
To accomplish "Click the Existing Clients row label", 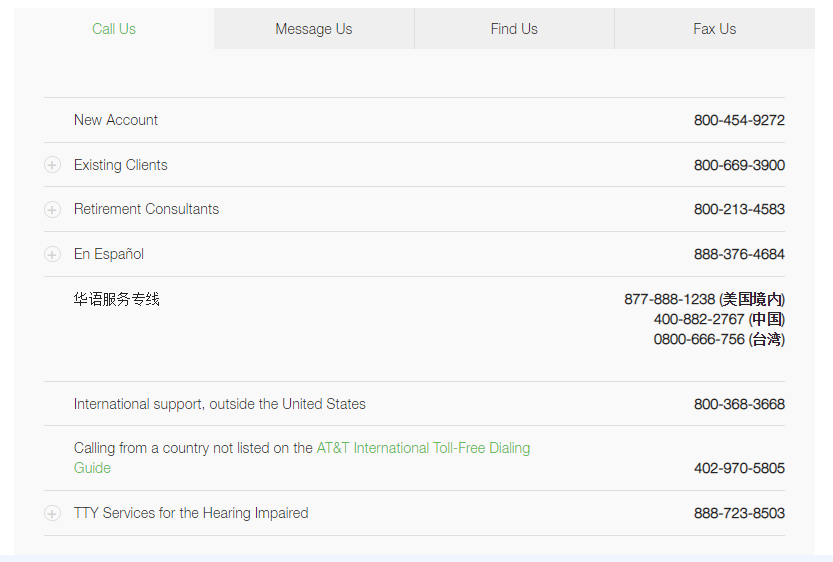I will [x=121, y=165].
